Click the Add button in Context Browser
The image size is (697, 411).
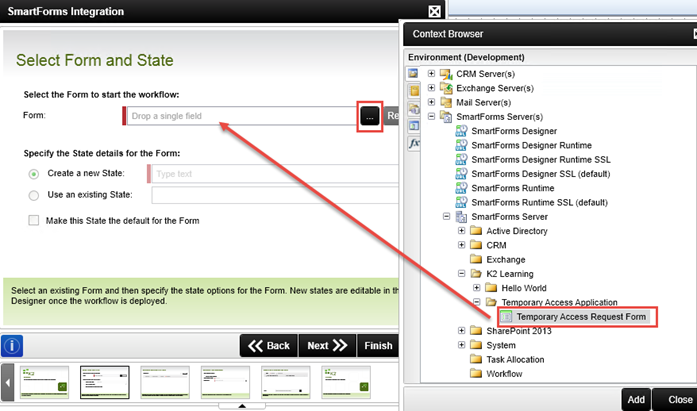[x=636, y=399]
